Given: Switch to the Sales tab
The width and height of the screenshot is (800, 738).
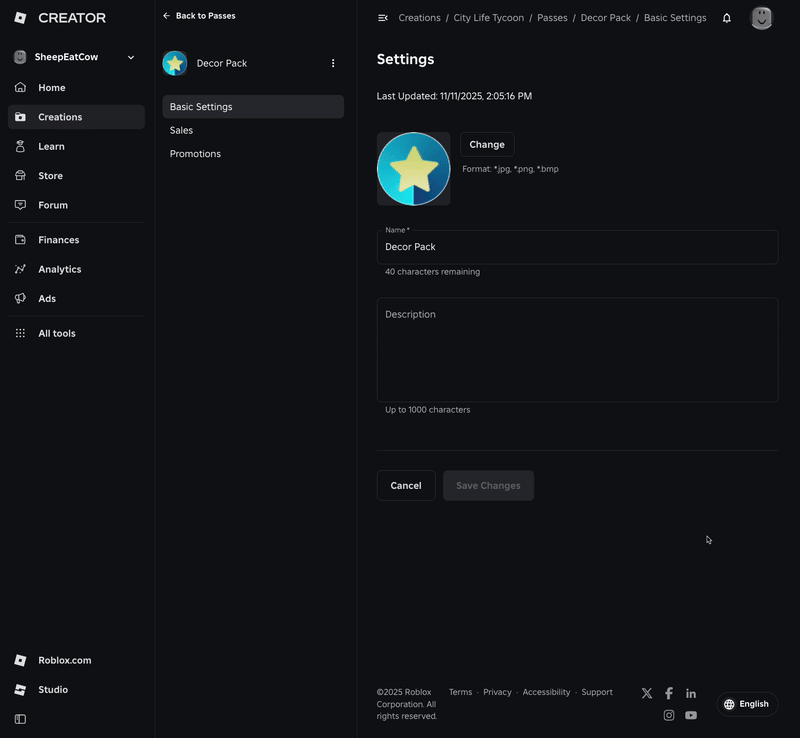Looking at the screenshot, I should click(181, 130).
